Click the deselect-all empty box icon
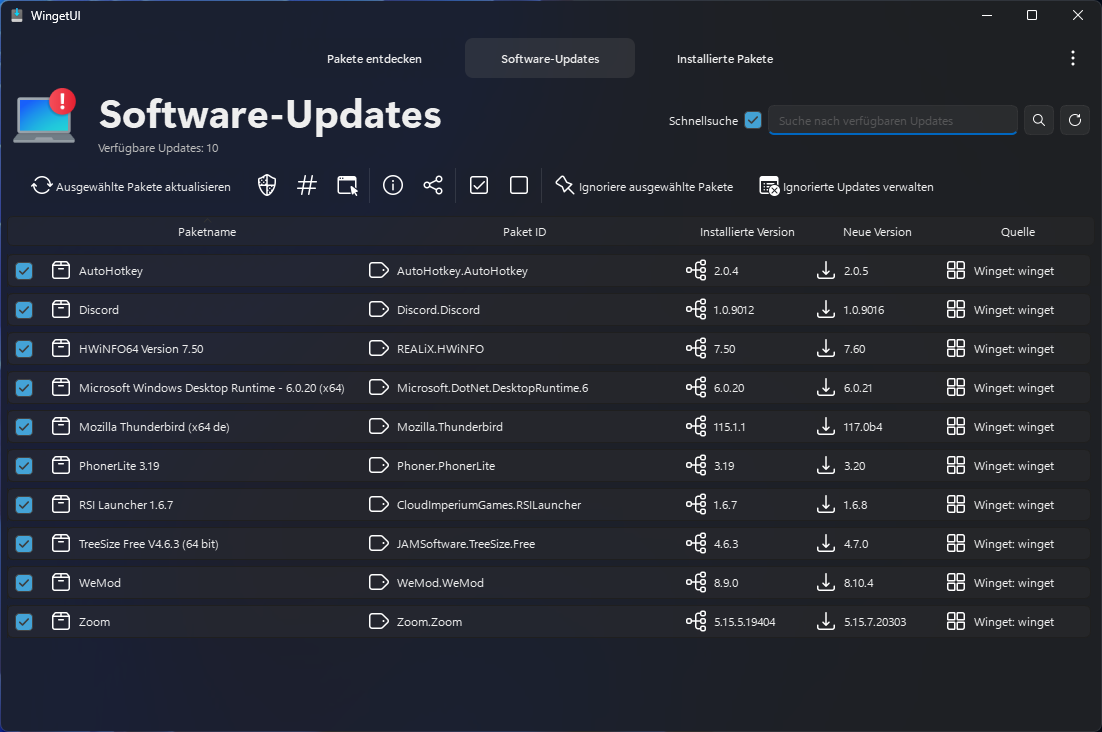The height and width of the screenshot is (732, 1102). tap(519, 185)
